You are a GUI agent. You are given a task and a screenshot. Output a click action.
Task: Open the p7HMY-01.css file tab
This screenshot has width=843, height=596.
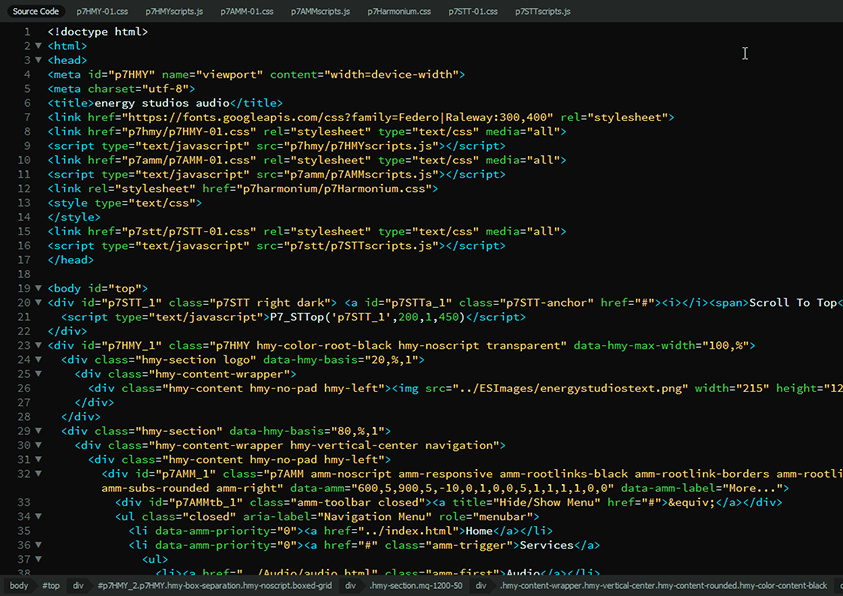[102, 11]
